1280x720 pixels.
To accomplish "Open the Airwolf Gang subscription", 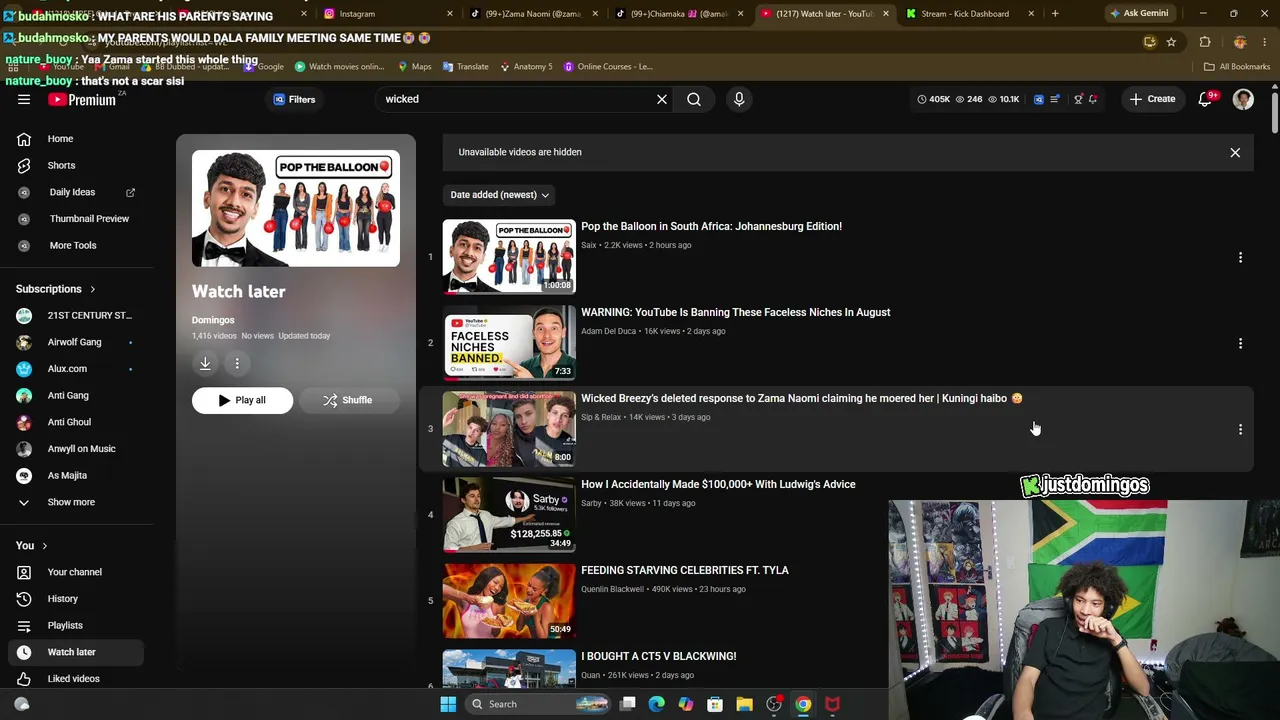I will (77, 342).
